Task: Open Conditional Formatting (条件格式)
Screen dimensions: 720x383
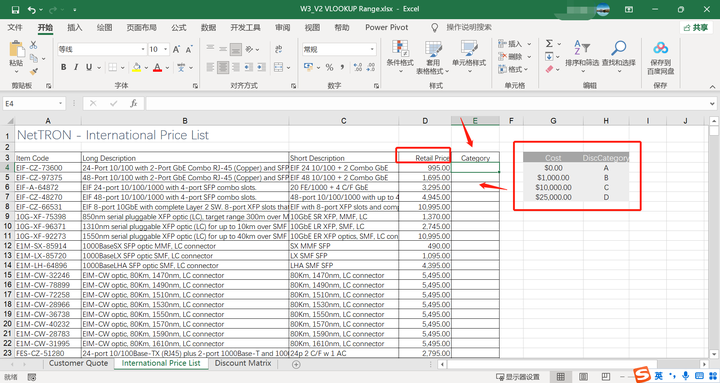Action: tap(400, 56)
